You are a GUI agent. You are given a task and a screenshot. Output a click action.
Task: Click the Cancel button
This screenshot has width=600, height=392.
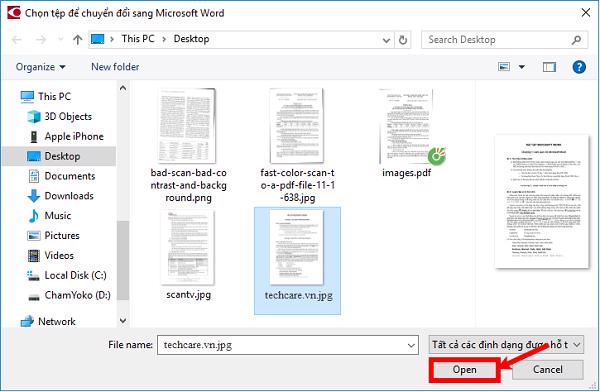(x=548, y=370)
